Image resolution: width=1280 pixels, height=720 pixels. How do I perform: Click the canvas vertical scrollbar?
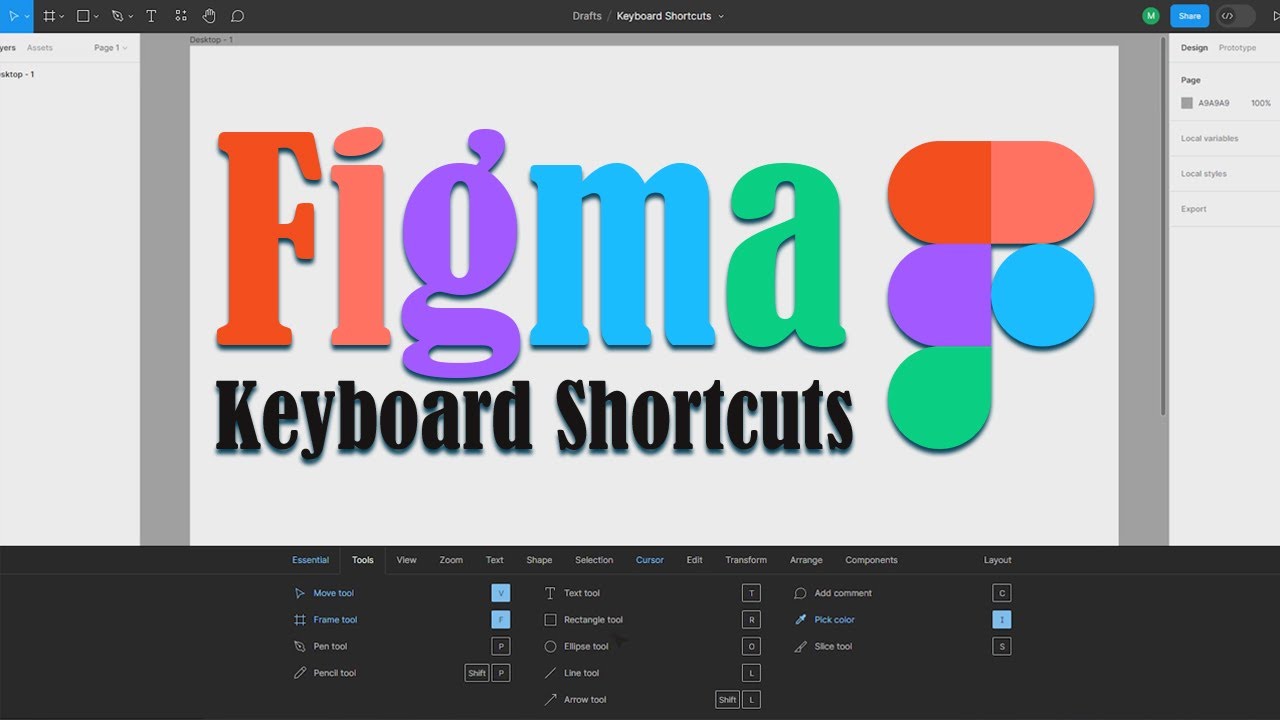tap(1162, 227)
